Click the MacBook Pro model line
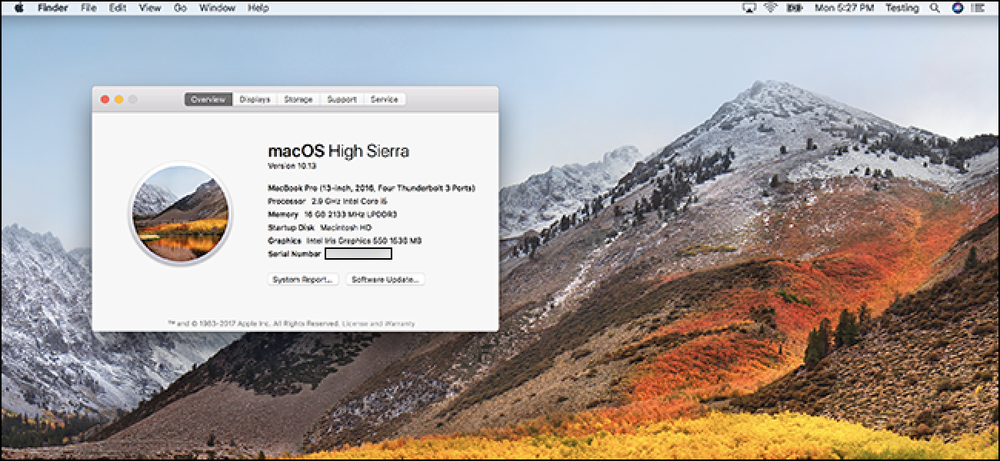This screenshot has height=461, width=1000. pos(372,188)
